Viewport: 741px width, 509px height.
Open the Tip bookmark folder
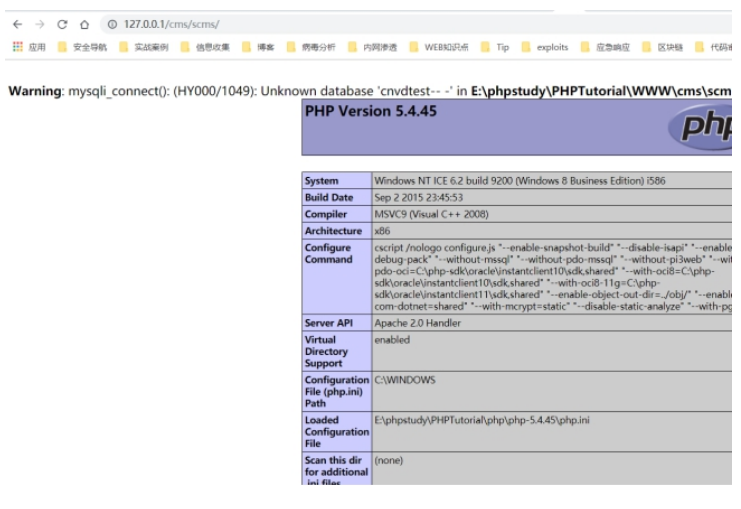495,47
